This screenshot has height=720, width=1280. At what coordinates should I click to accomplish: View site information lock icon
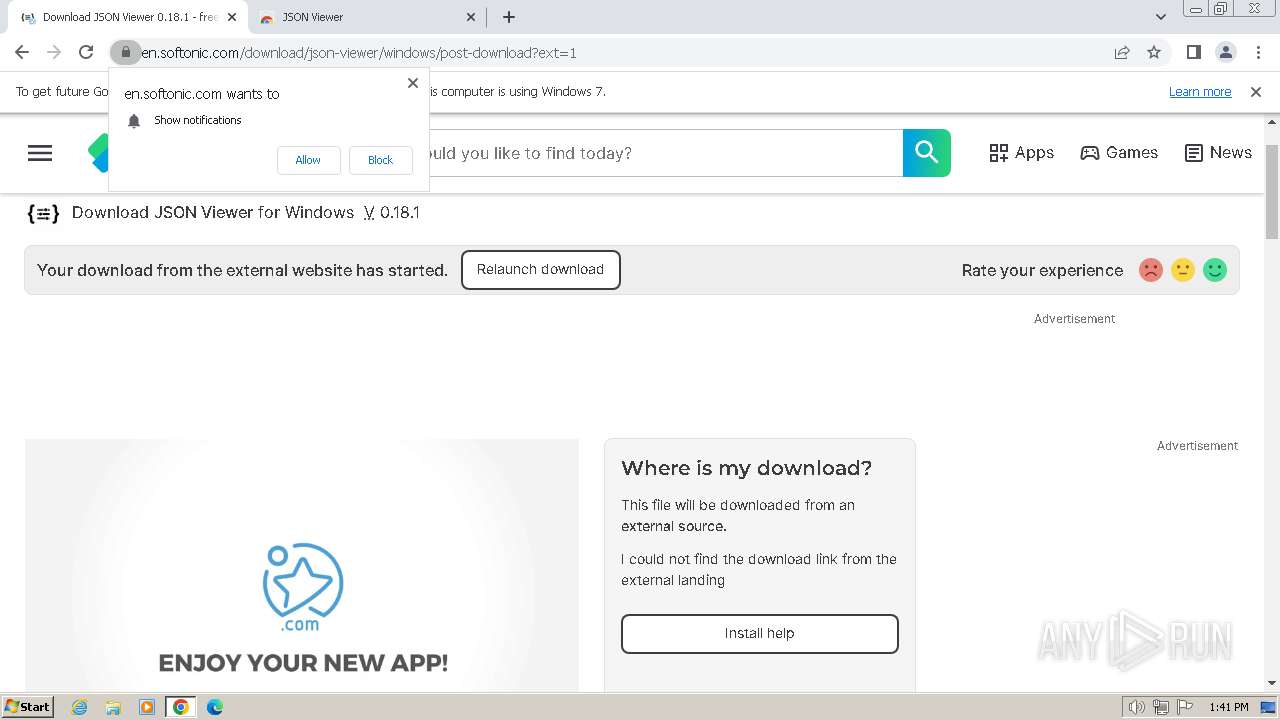pyautogui.click(x=125, y=52)
